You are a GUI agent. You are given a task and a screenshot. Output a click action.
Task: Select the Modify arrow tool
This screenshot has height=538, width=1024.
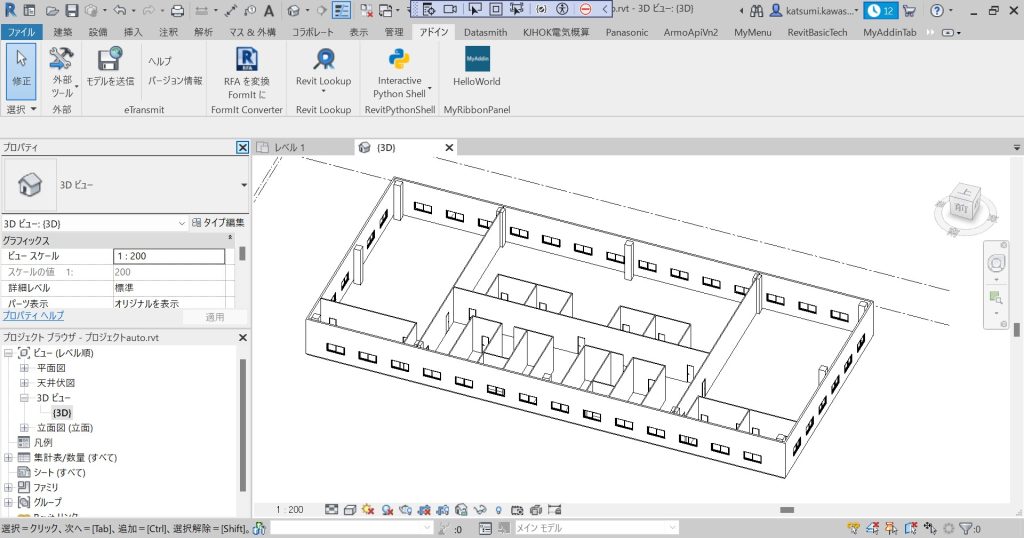[x=21, y=65]
